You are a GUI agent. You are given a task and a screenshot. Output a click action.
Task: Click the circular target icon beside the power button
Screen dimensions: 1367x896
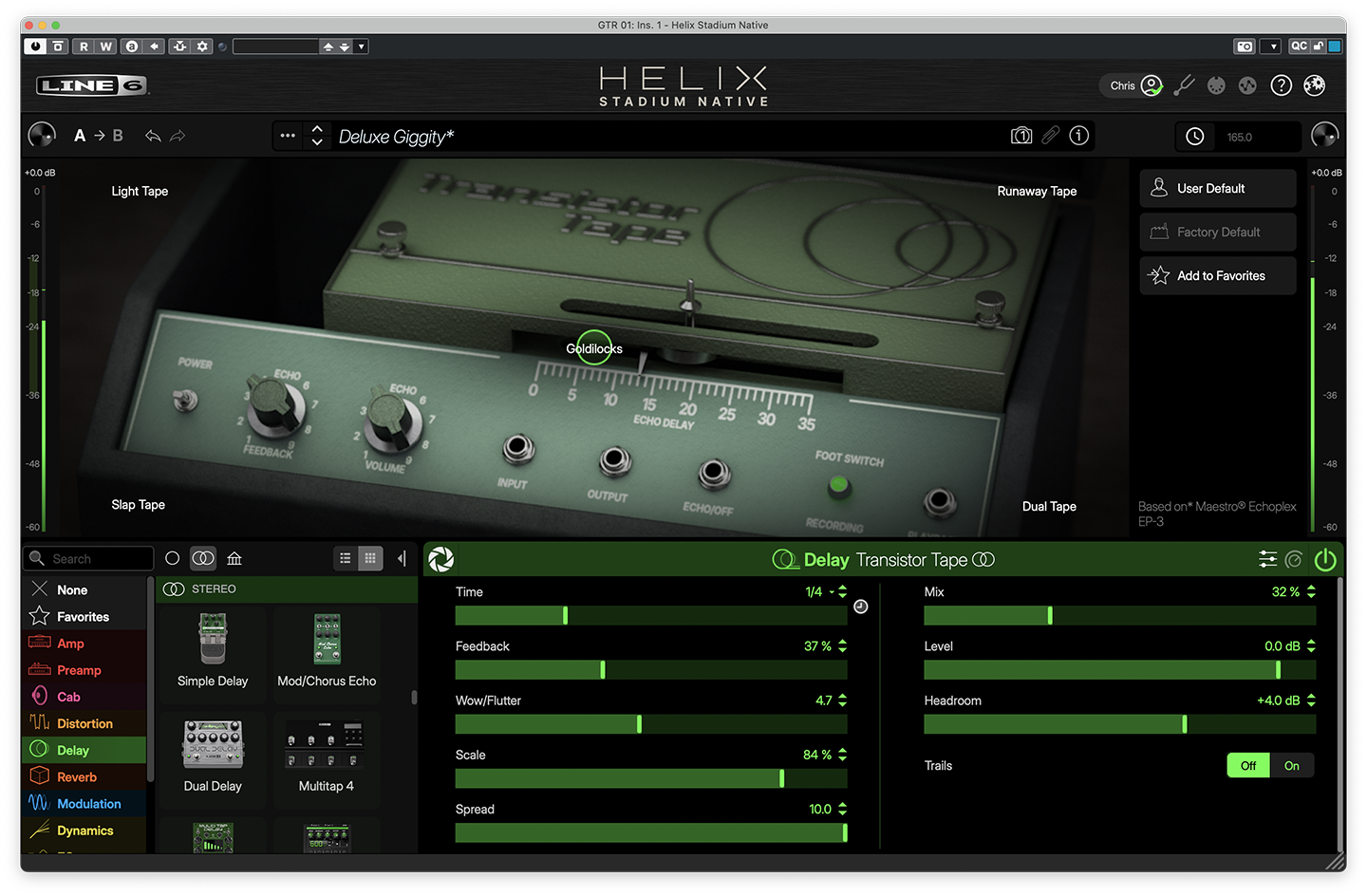[x=1293, y=560]
